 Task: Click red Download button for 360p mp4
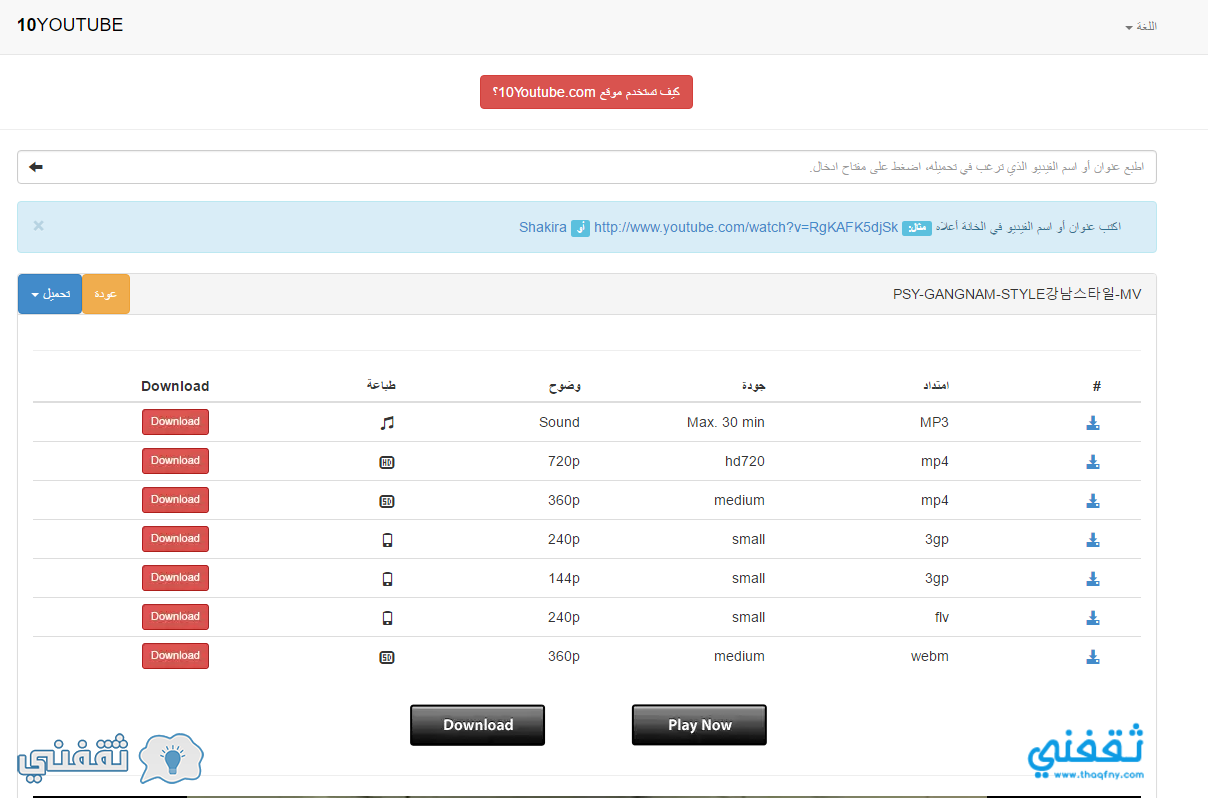(x=175, y=500)
